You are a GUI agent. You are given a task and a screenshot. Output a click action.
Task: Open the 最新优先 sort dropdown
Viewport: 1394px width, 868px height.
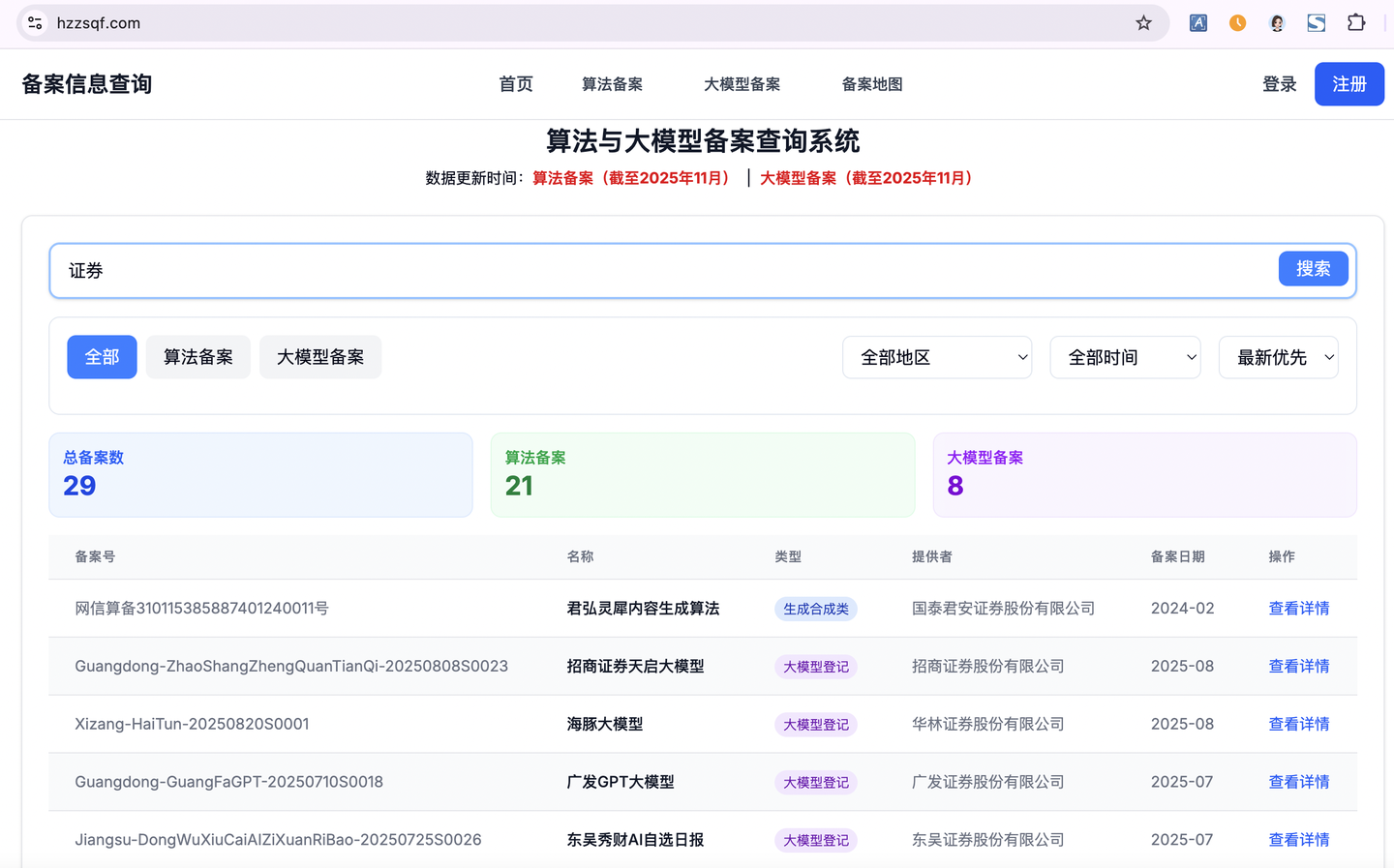pyautogui.click(x=1279, y=357)
